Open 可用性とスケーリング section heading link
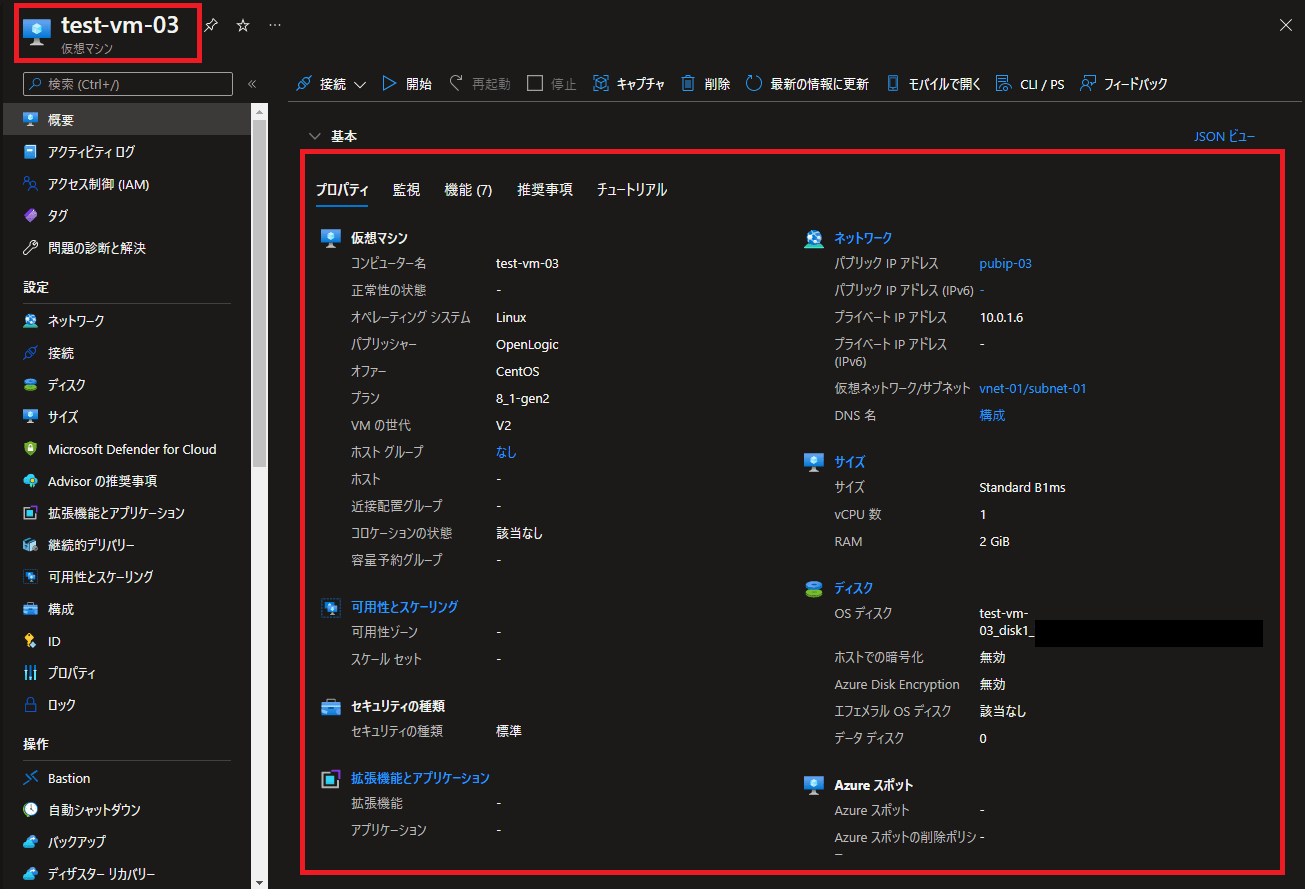 click(404, 607)
